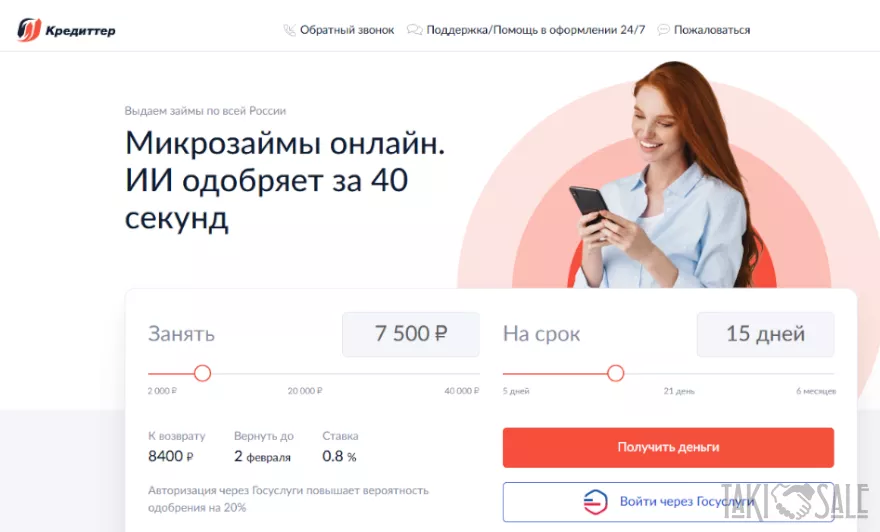Set term slider at the 21 день mark
The width and height of the screenshot is (880, 532).
coord(679,373)
